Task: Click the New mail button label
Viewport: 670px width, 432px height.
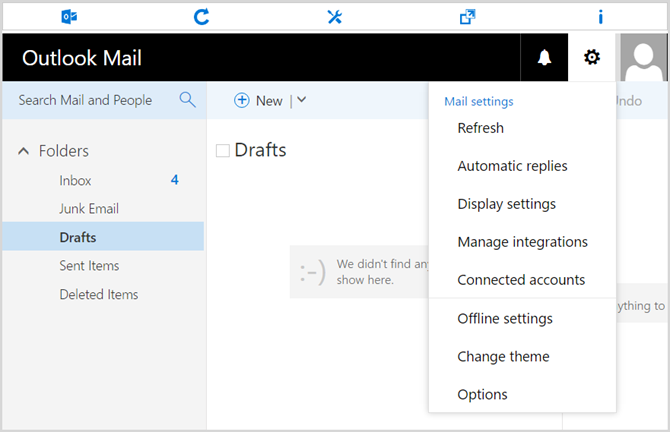Action: (x=269, y=101)
